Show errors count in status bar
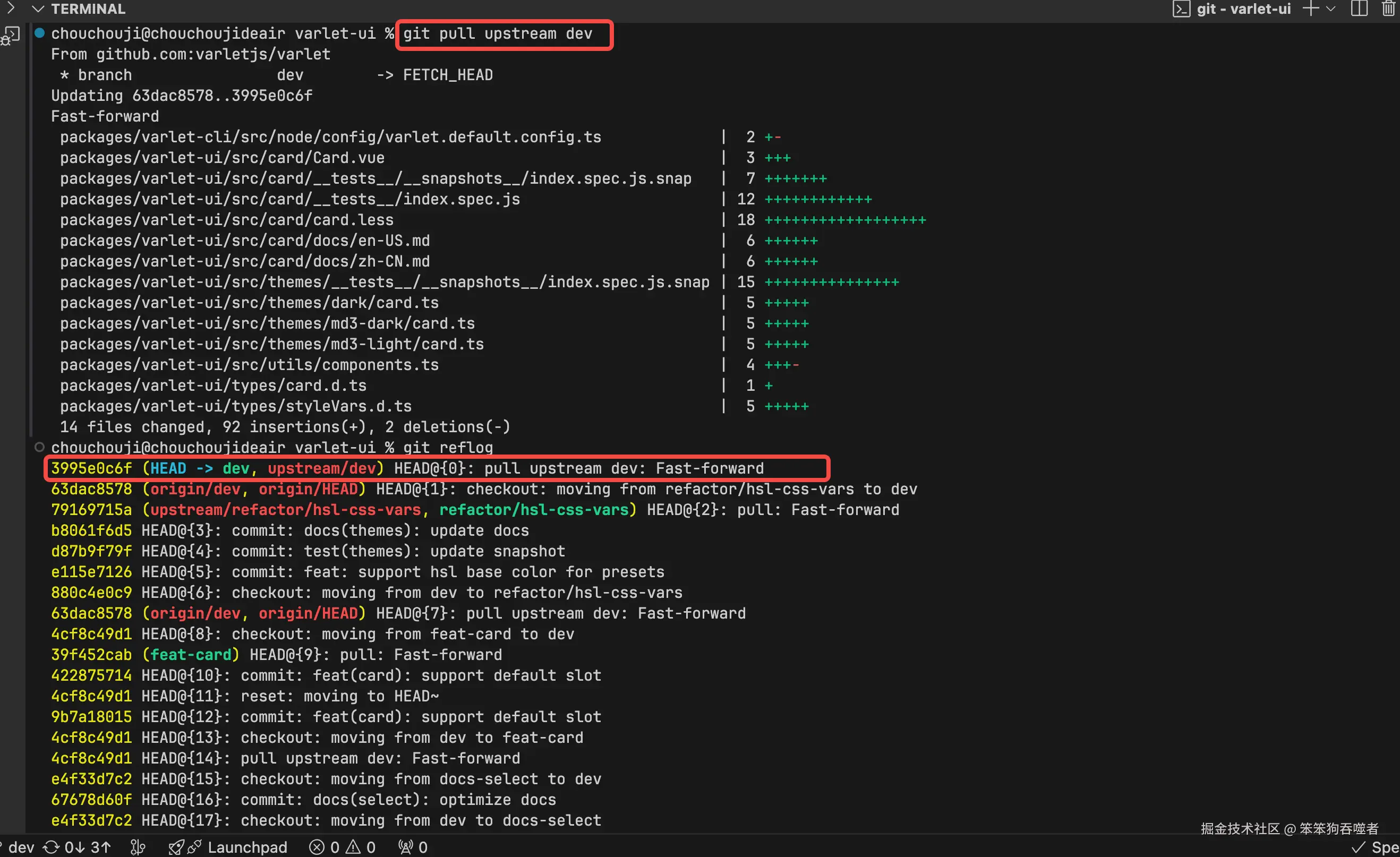This screenshot has height=857, width=1400. pos(325,847)
